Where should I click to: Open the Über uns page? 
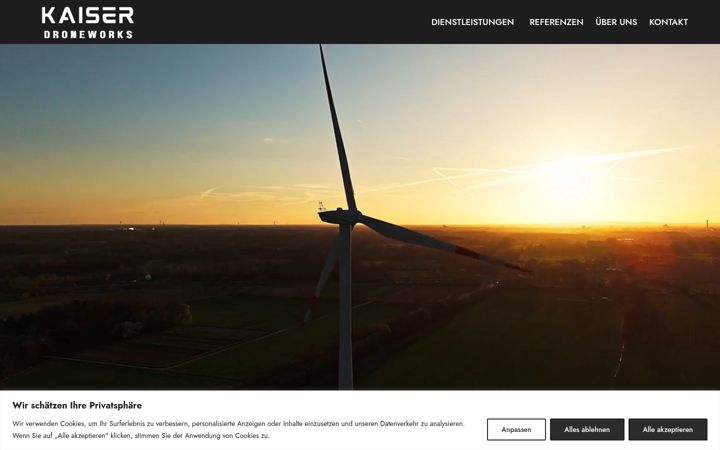tap(616, 22)
